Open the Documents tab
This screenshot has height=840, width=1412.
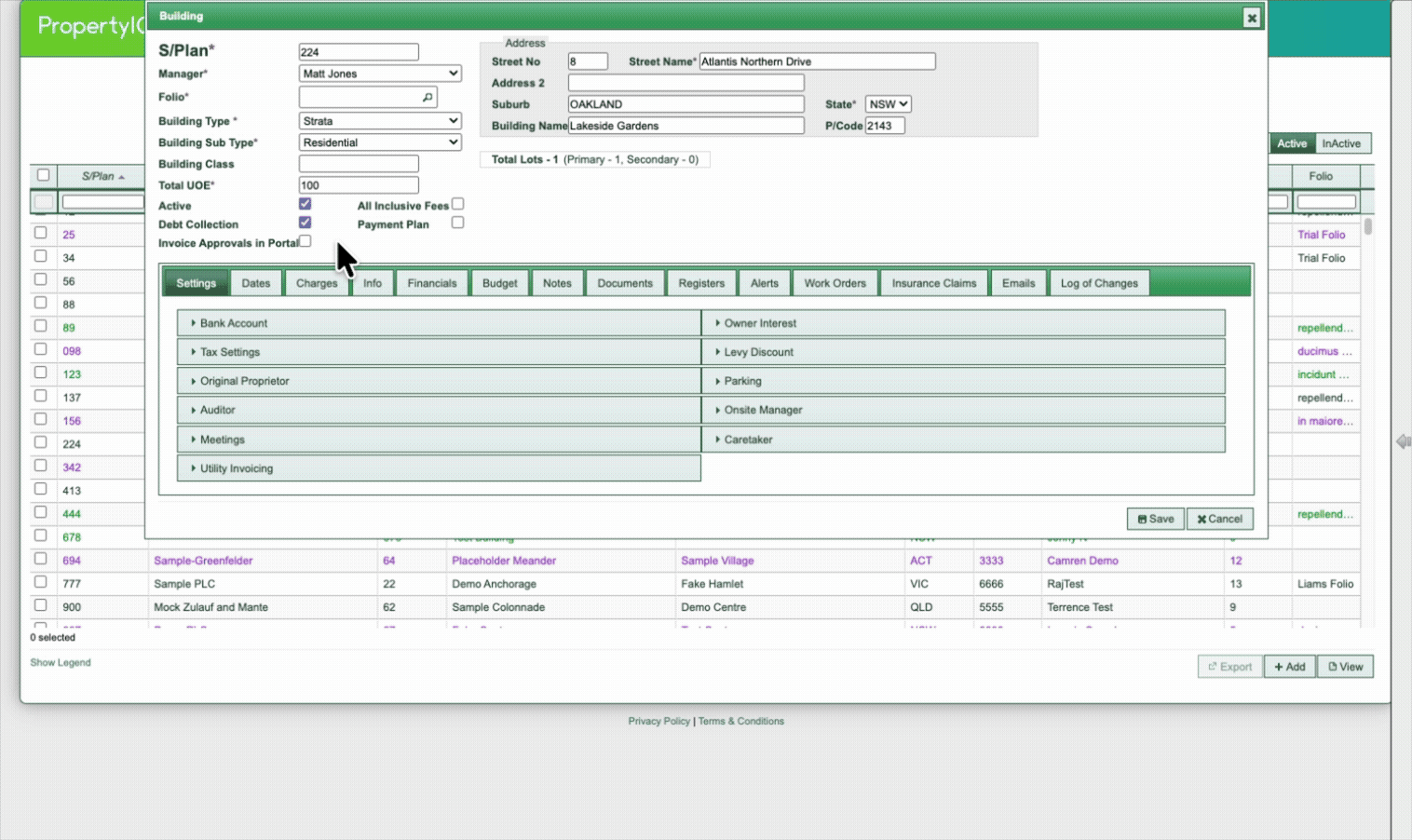[x=625, y=283]
